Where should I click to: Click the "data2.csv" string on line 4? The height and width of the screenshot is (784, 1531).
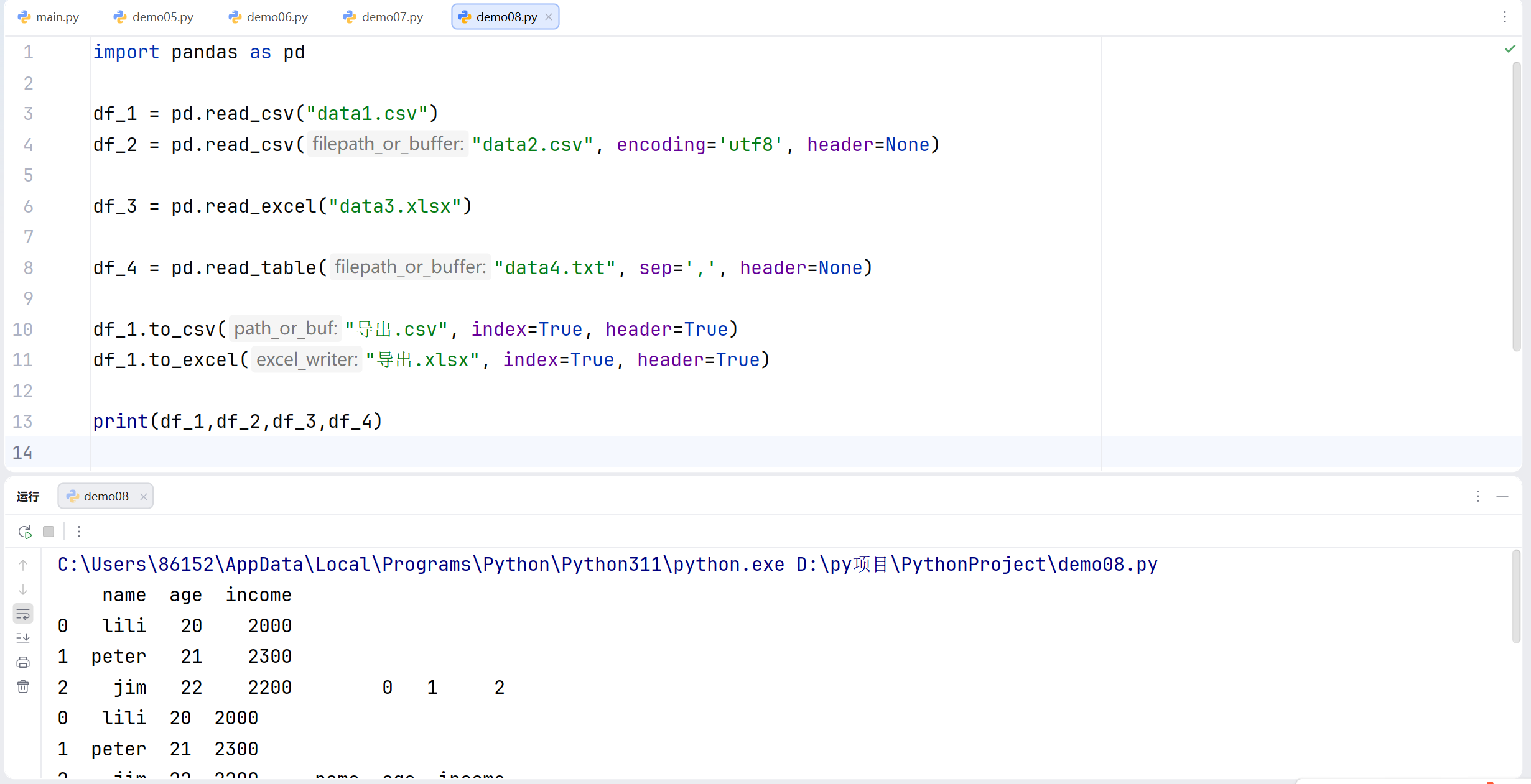point(532,145)
